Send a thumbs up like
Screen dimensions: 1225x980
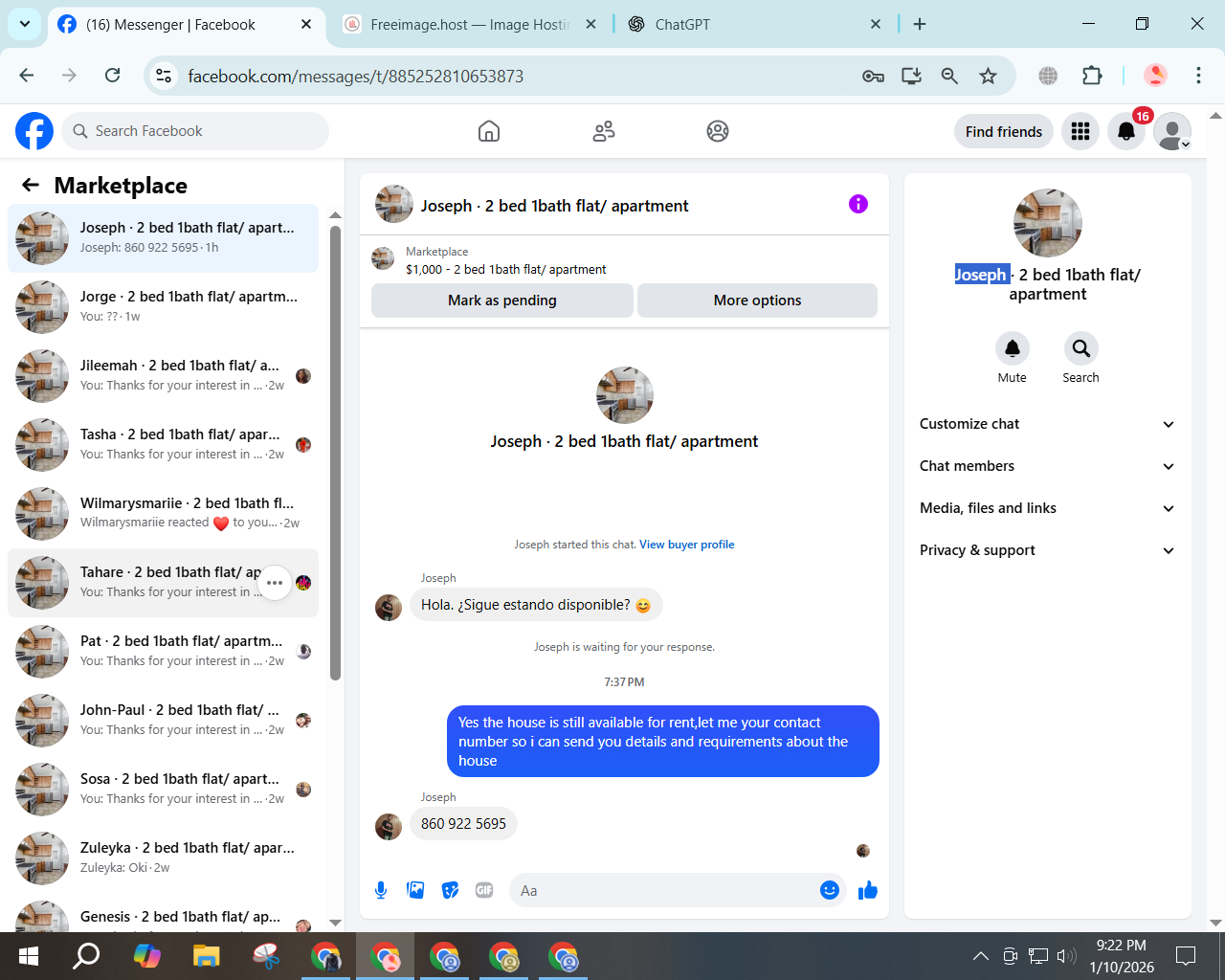868,890
